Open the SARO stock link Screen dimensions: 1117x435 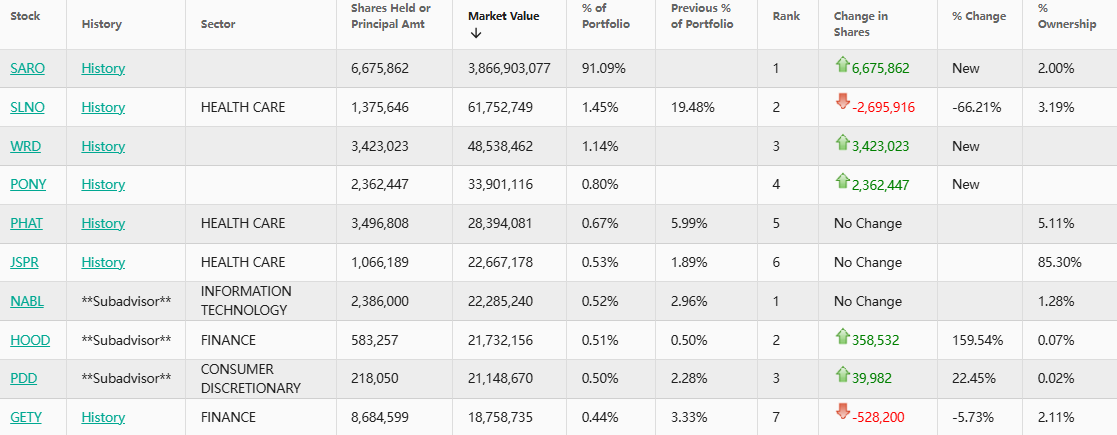coord(27,68)
